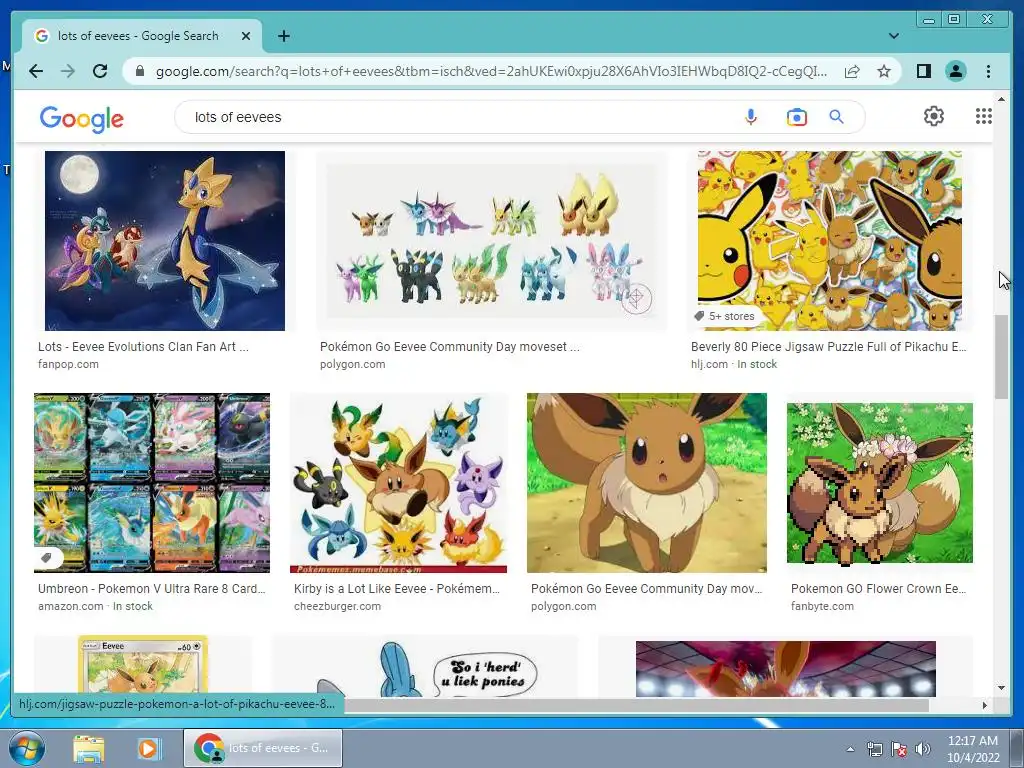1024x768 pixels.
Task: Submit search with the magnifier icon
Action: (837, 117)
